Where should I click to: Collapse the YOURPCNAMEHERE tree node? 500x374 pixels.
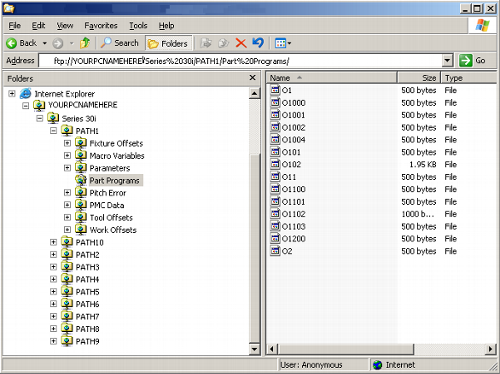pos(25,106)
